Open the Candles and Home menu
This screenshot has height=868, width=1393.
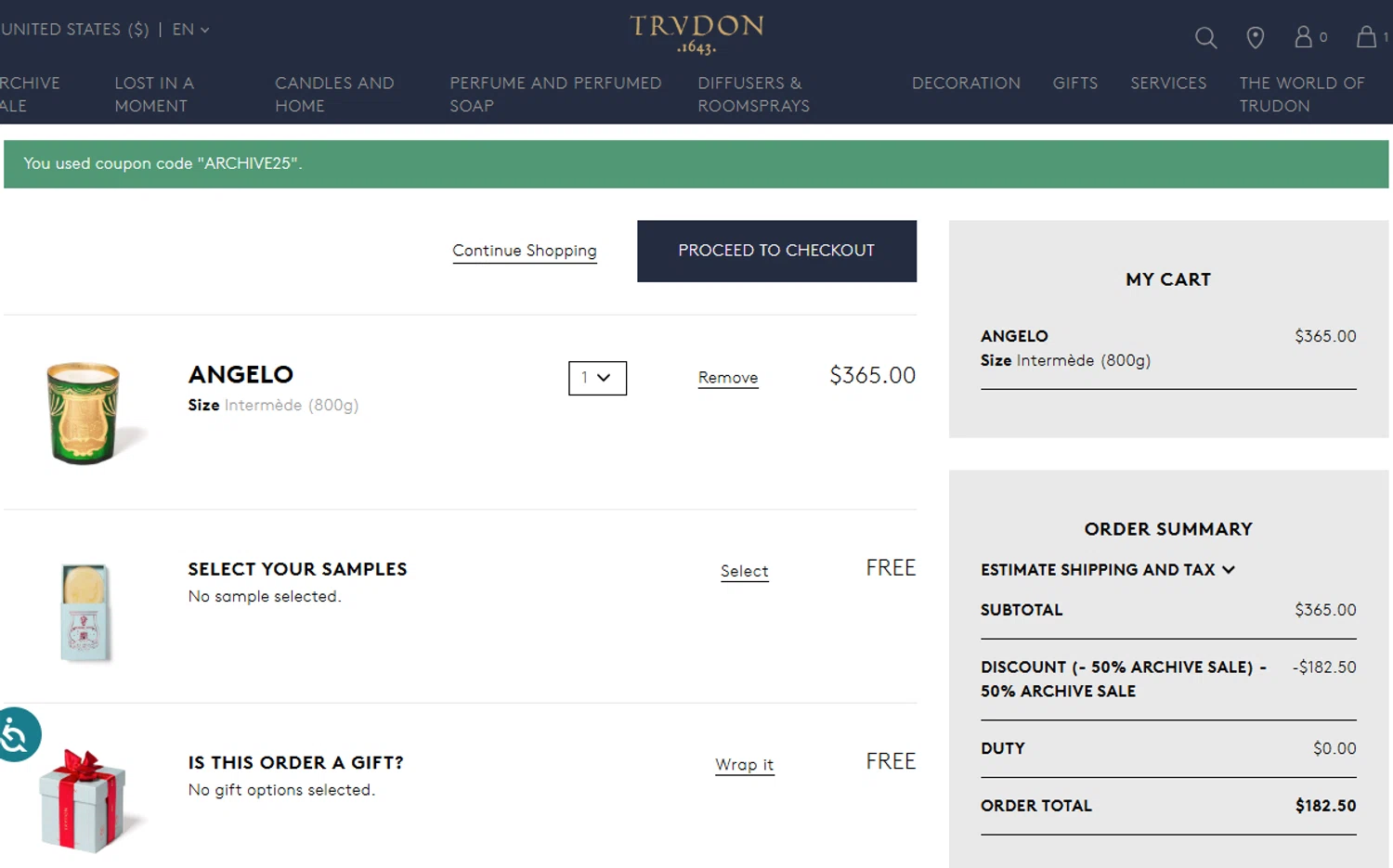pyautogui.click(x=334, y=95)
